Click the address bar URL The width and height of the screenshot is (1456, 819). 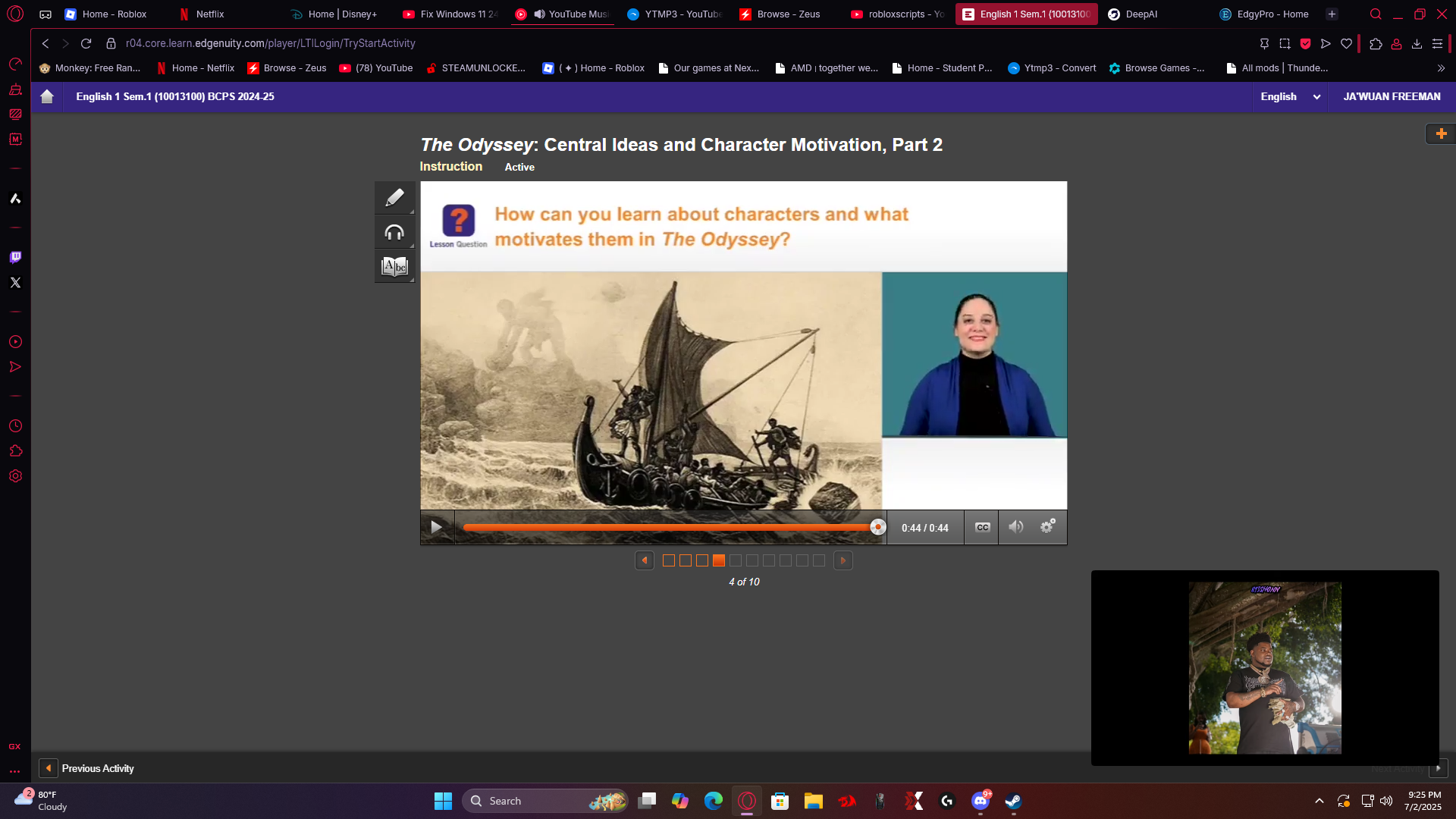pyautogui.click(x=271, y=43)
